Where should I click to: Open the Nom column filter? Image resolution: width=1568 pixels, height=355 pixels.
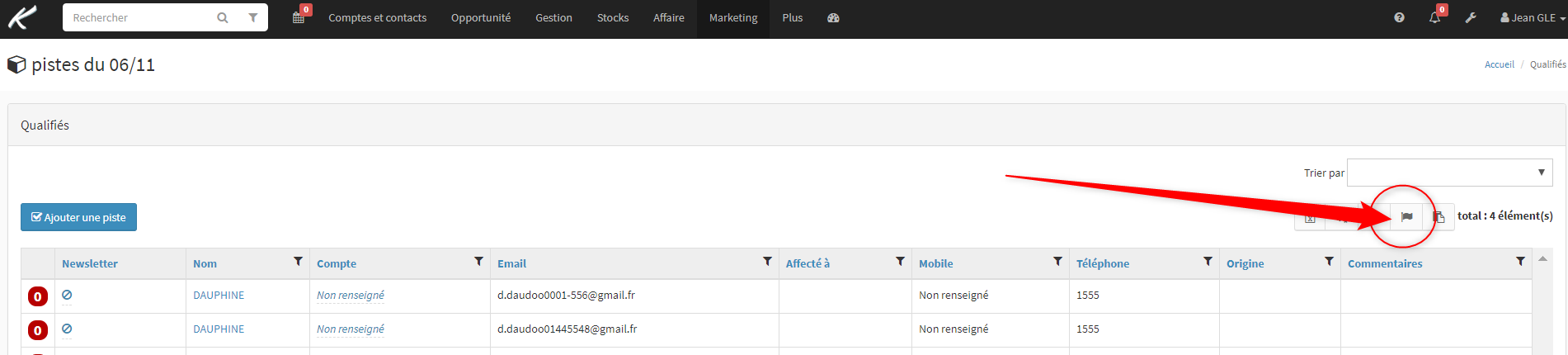(x=299, y=262)
